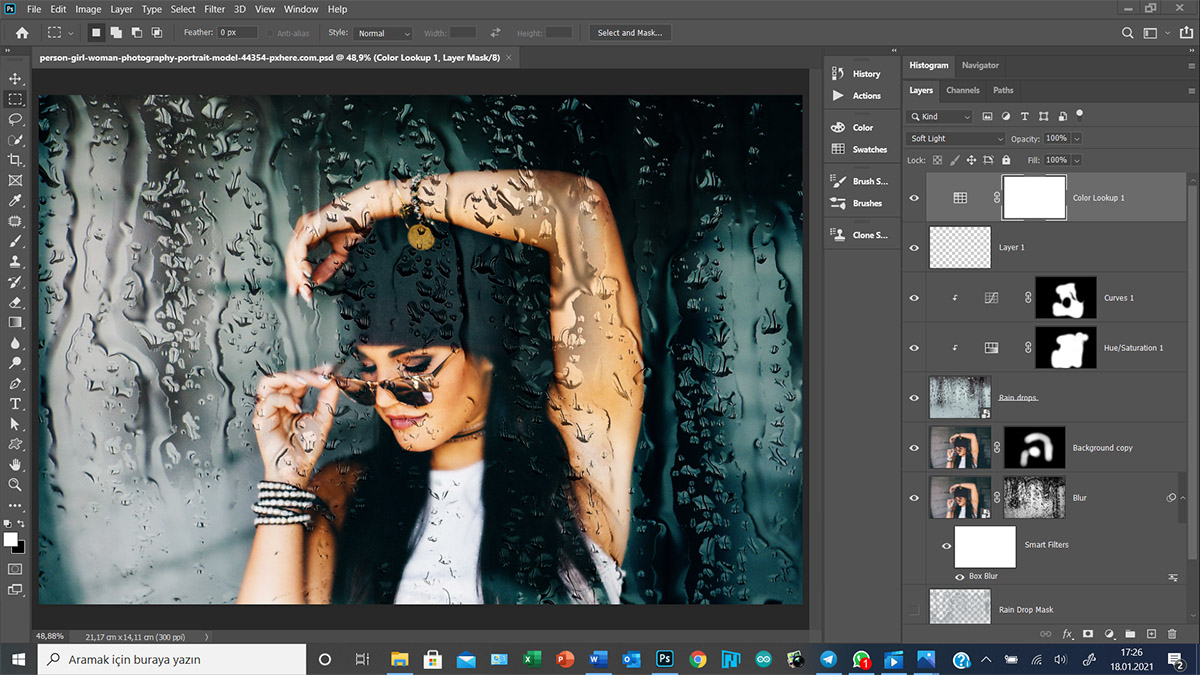1200x675 pixels.
Task: Select the Hand tool
Action: tap(15, 464)
